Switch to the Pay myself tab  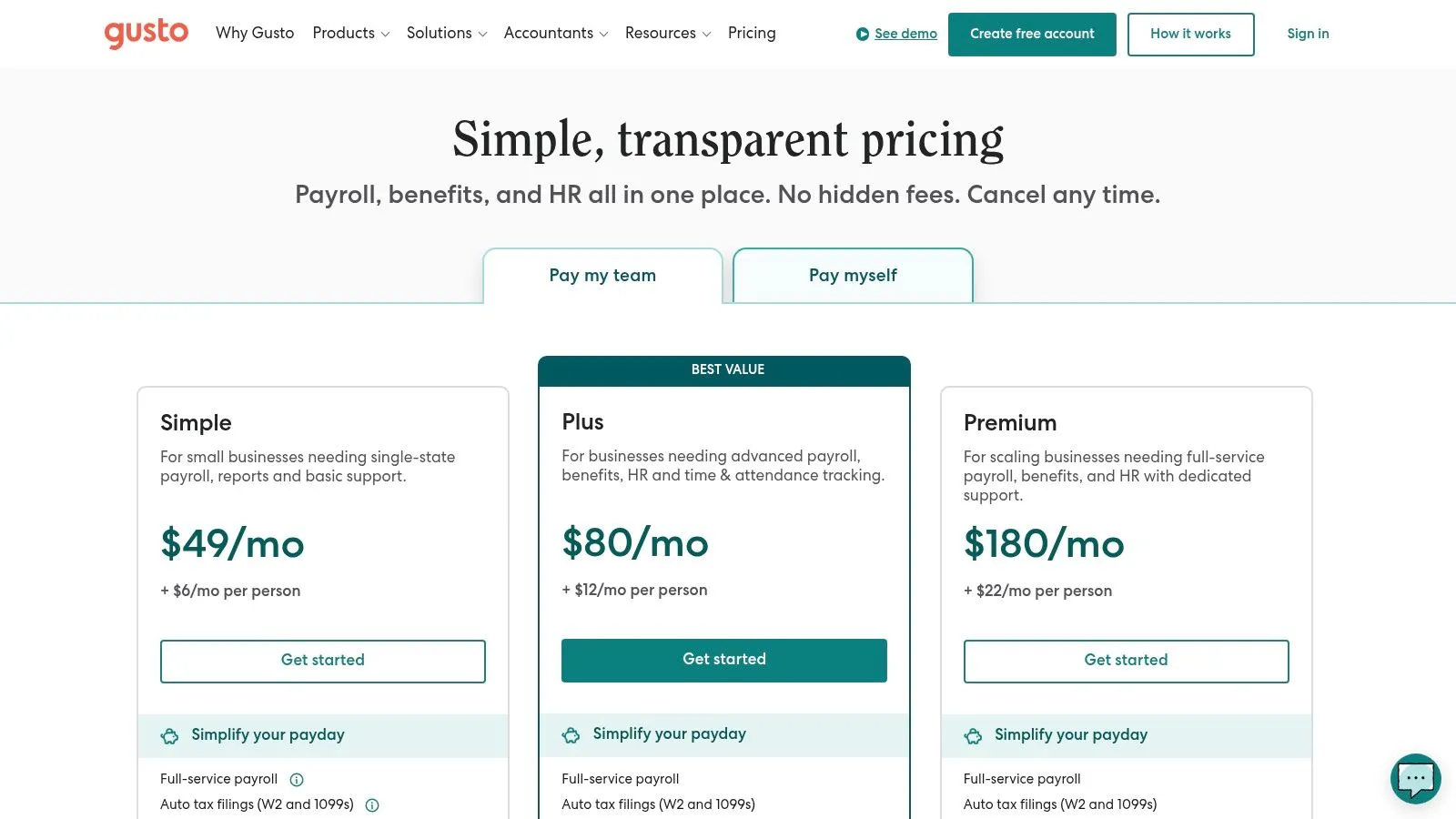pos(852,275)
